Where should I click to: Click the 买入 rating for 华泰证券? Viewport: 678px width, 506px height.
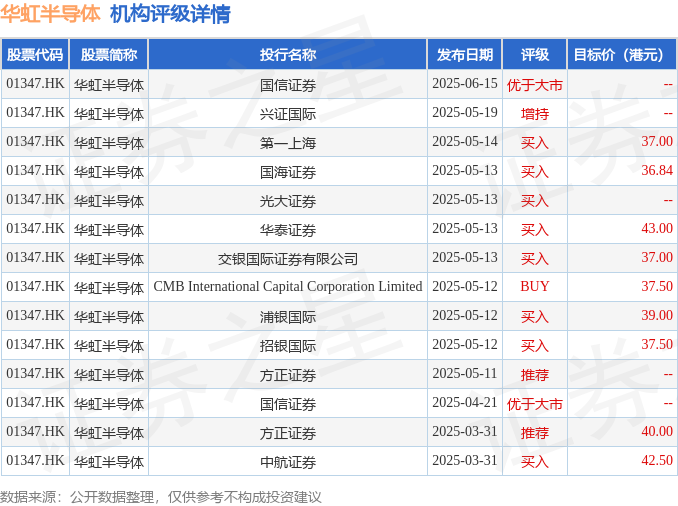[535, 230]
